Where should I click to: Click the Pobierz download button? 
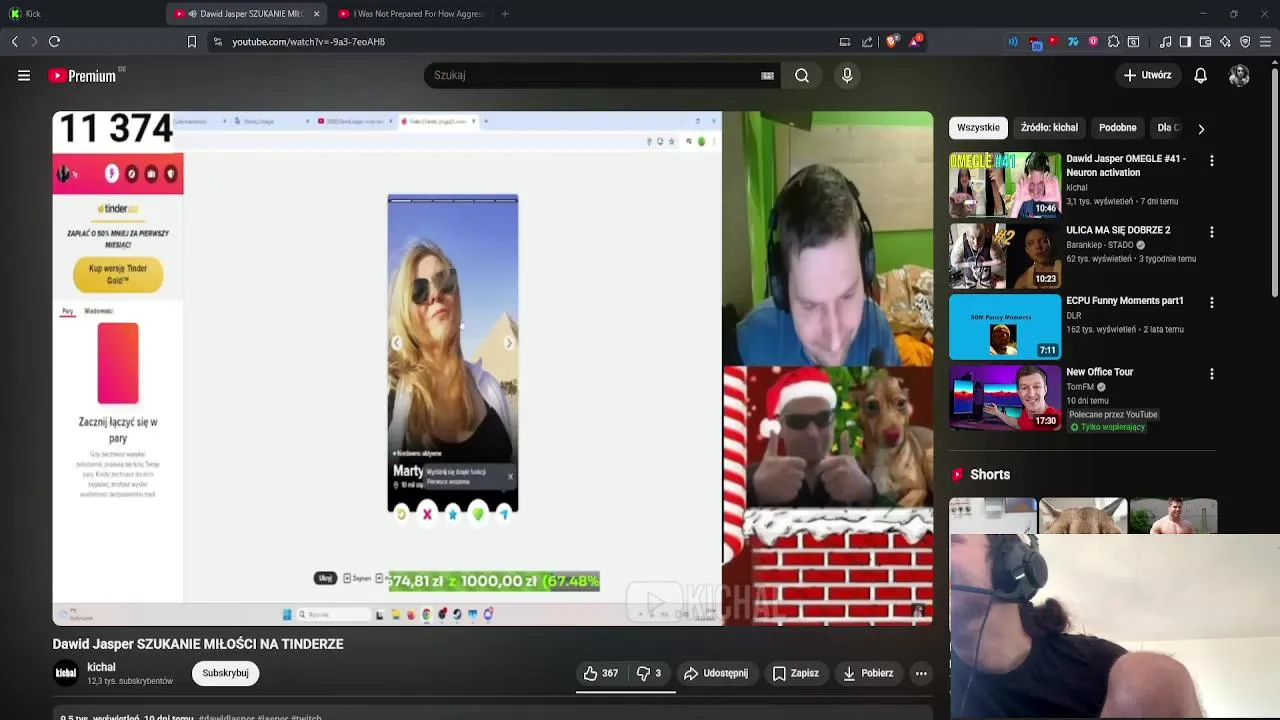point(868,673)
